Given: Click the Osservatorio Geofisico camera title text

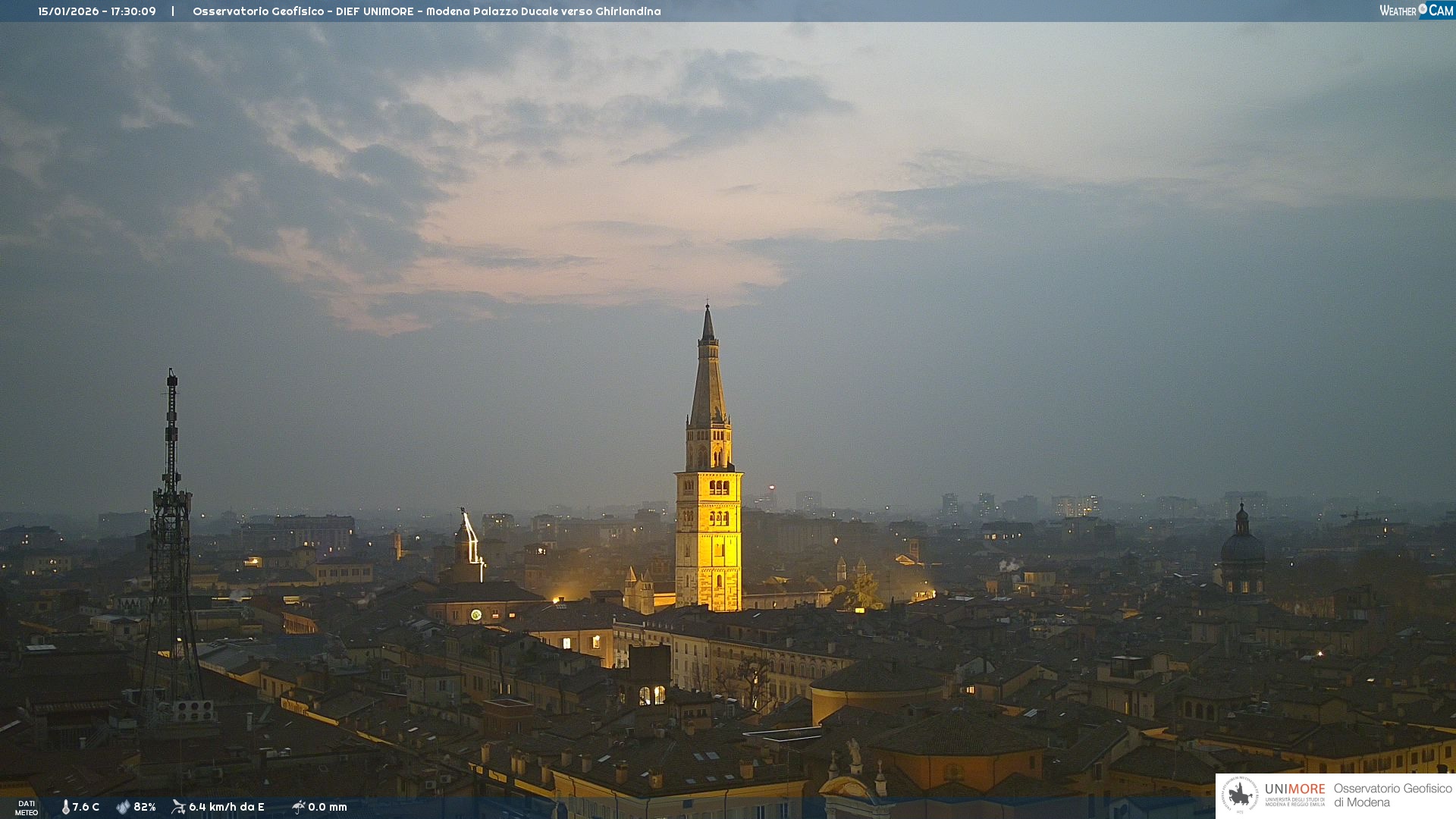Looking at the screenshot, I should click(426, 11).
